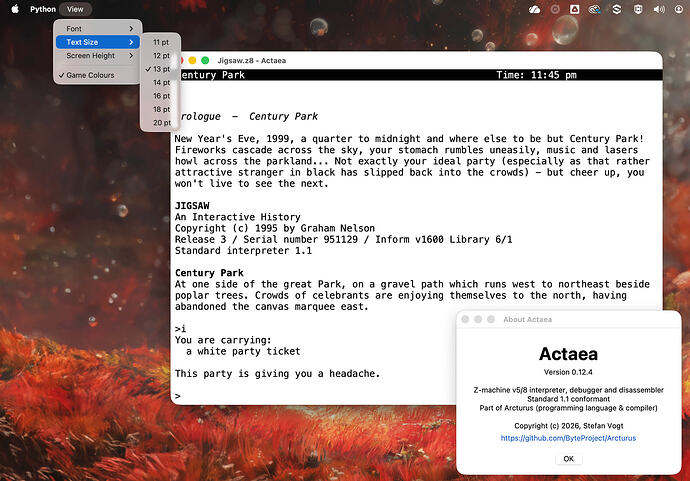The image size is (690, 481).
Task: Expand the Text Size submenu arrow
Action: (x=131, y=42)
